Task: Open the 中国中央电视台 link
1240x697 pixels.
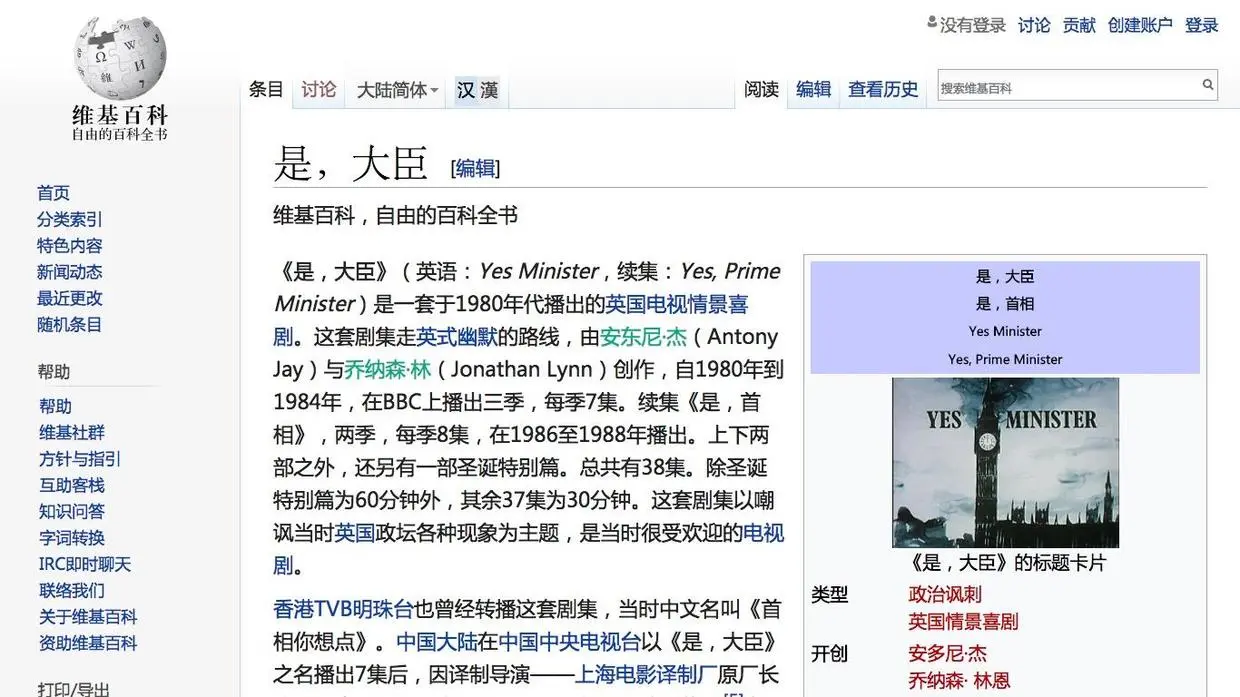Action: coord(568,641)
